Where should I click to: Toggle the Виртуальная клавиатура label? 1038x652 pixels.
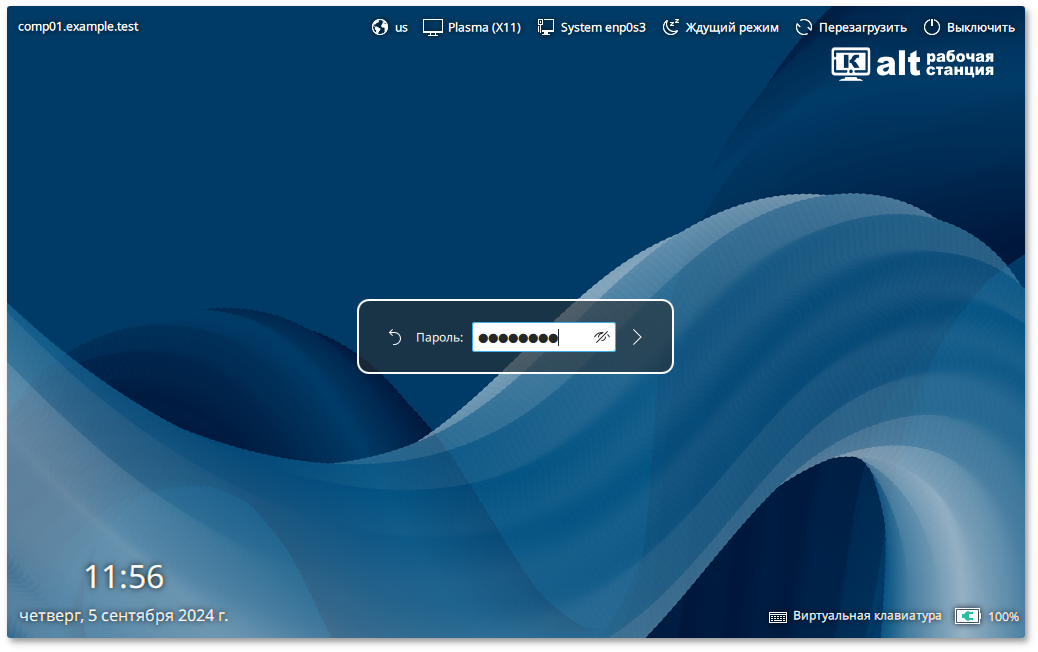tap(867, 616)
